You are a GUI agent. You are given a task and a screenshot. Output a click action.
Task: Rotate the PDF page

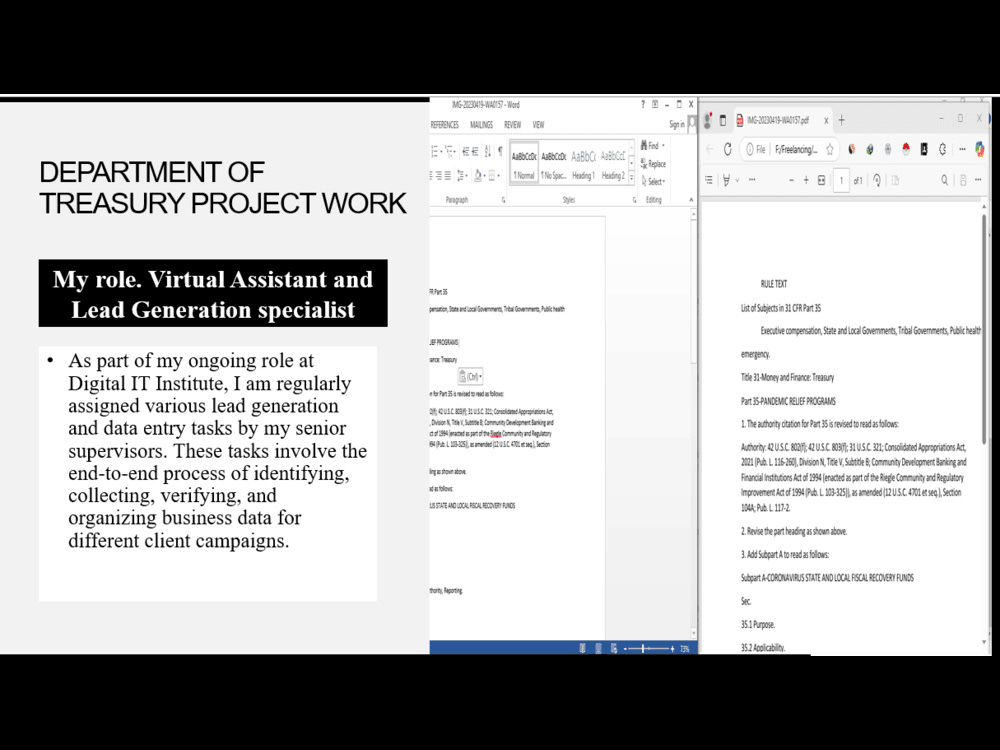pos(877,180)
